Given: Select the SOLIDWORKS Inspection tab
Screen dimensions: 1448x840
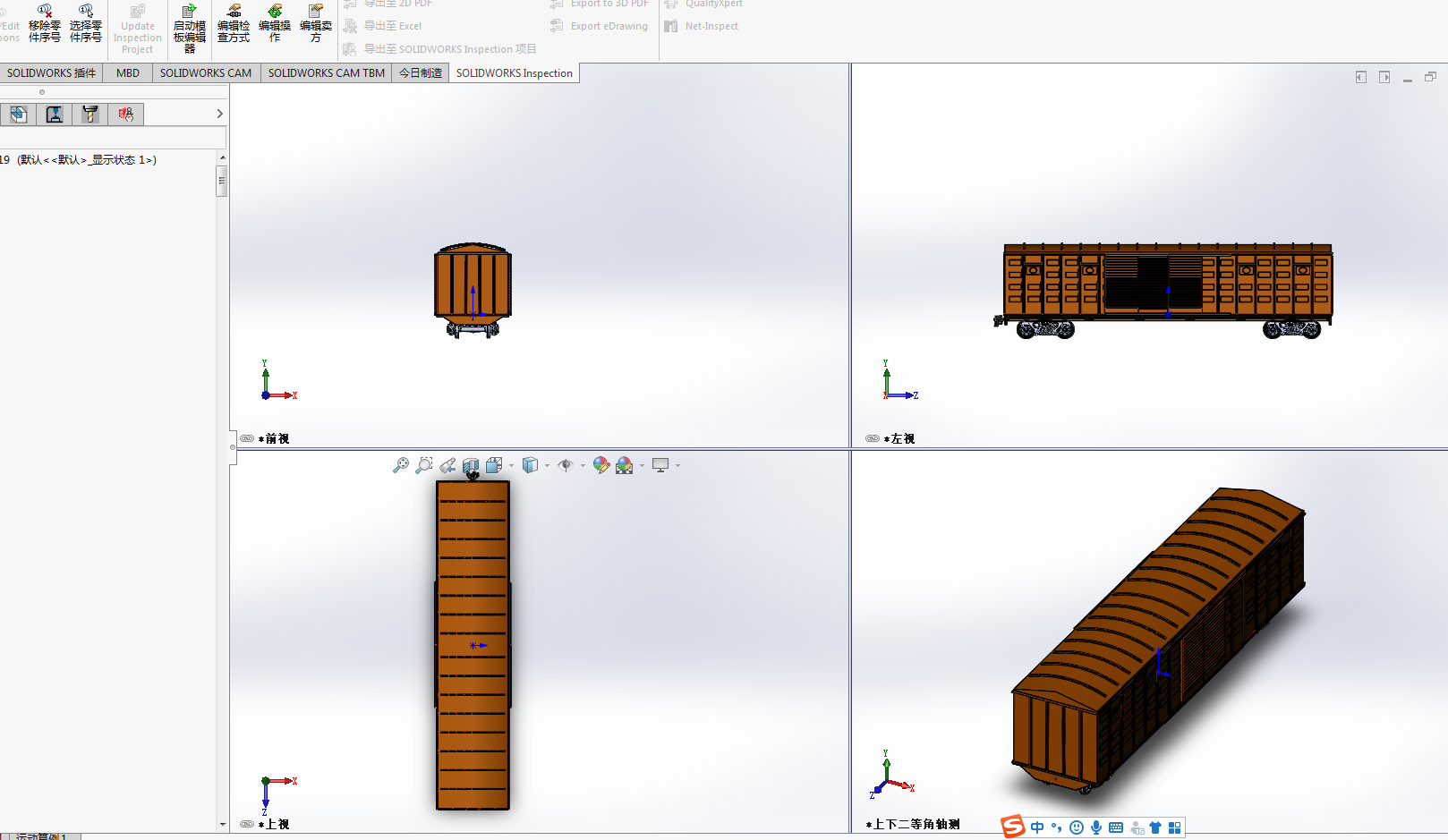Looking at the screenshot, I should pos(515,73).
